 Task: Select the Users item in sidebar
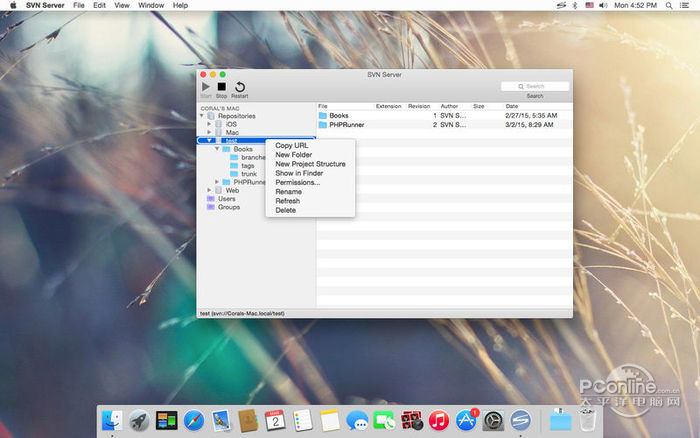click(227, 198)
